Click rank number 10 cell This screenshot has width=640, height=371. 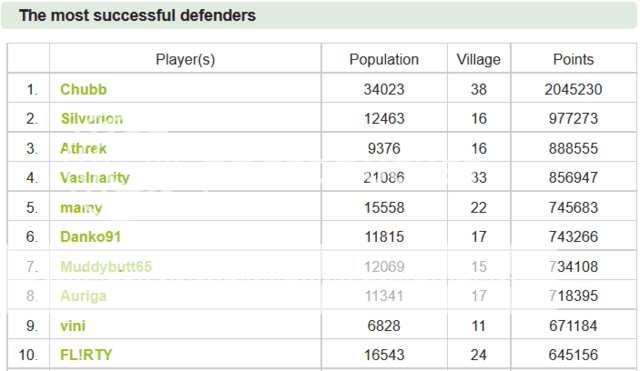pos(28,355)
